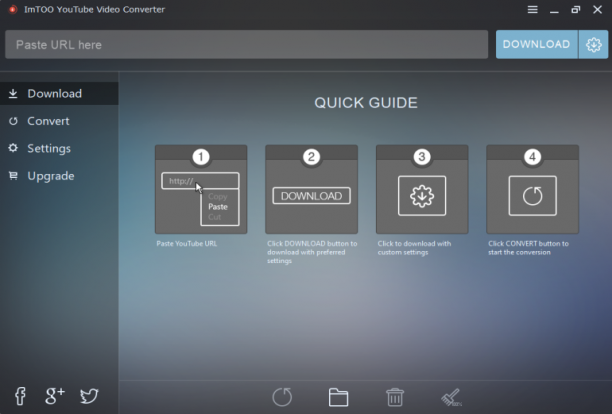
Task: Click the broom clear-list icon in bottom toolbar
Action: 452,397
